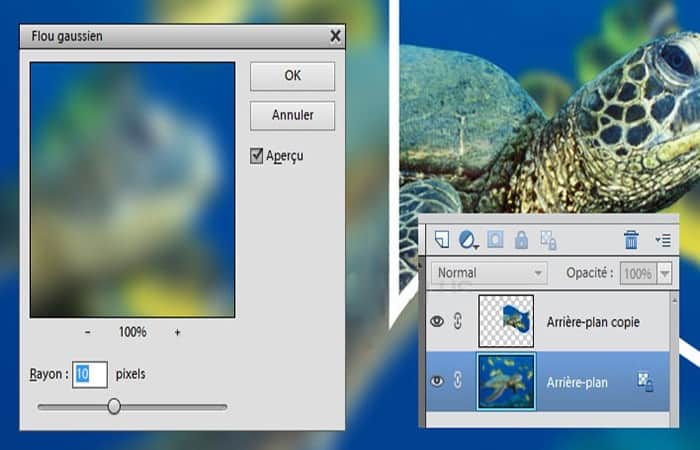Select the 'Arrière-plan copie' layer name

click(593, 322)
